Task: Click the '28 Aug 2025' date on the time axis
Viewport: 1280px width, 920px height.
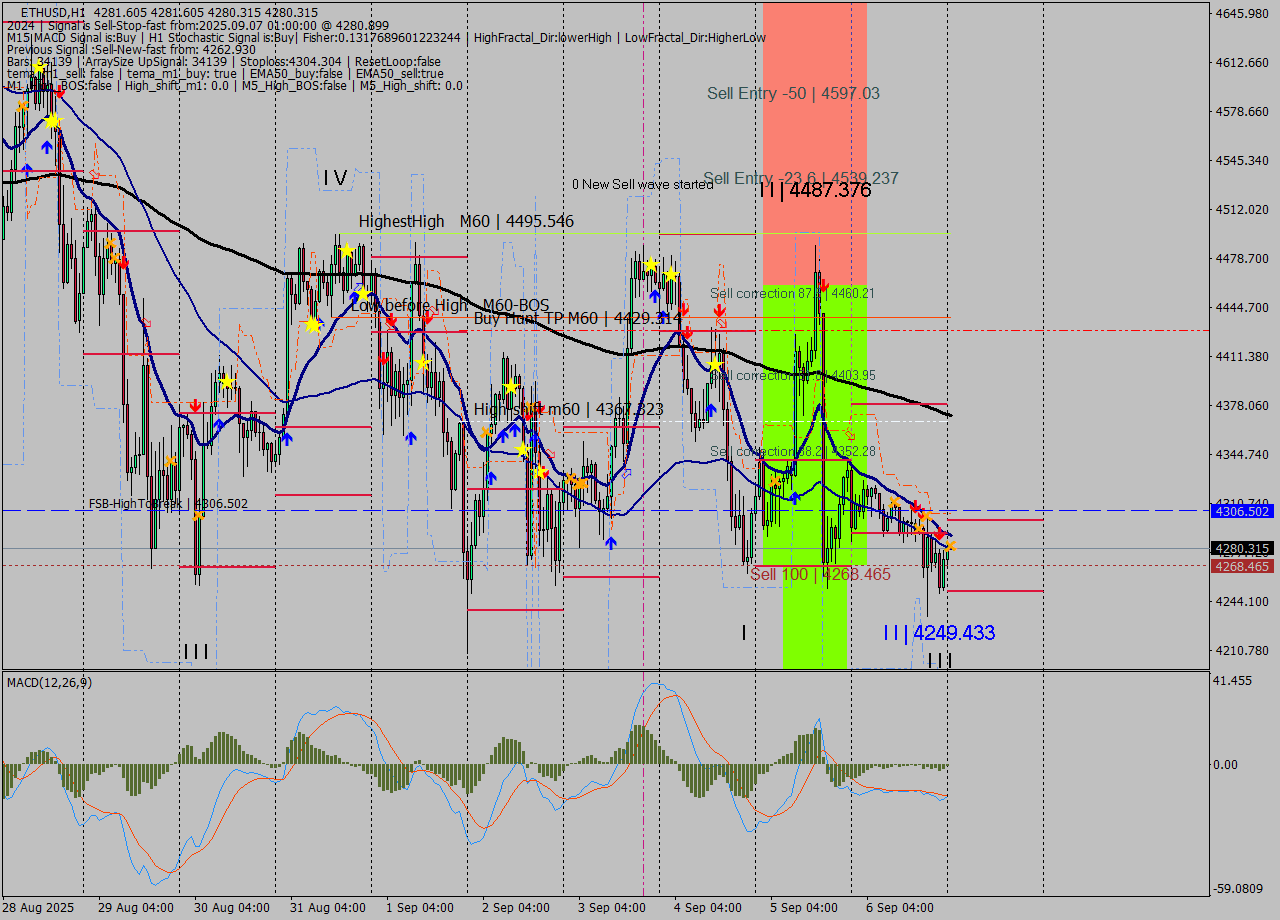Action: click(38, 907)
